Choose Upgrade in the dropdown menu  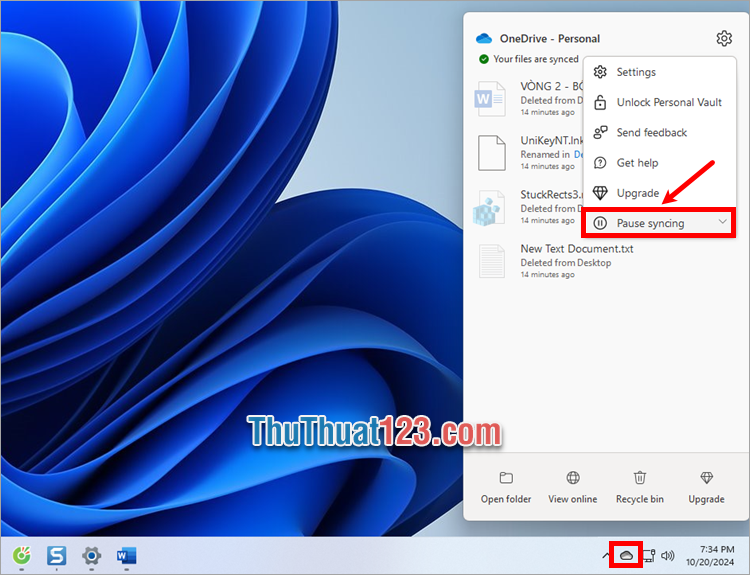659,193
